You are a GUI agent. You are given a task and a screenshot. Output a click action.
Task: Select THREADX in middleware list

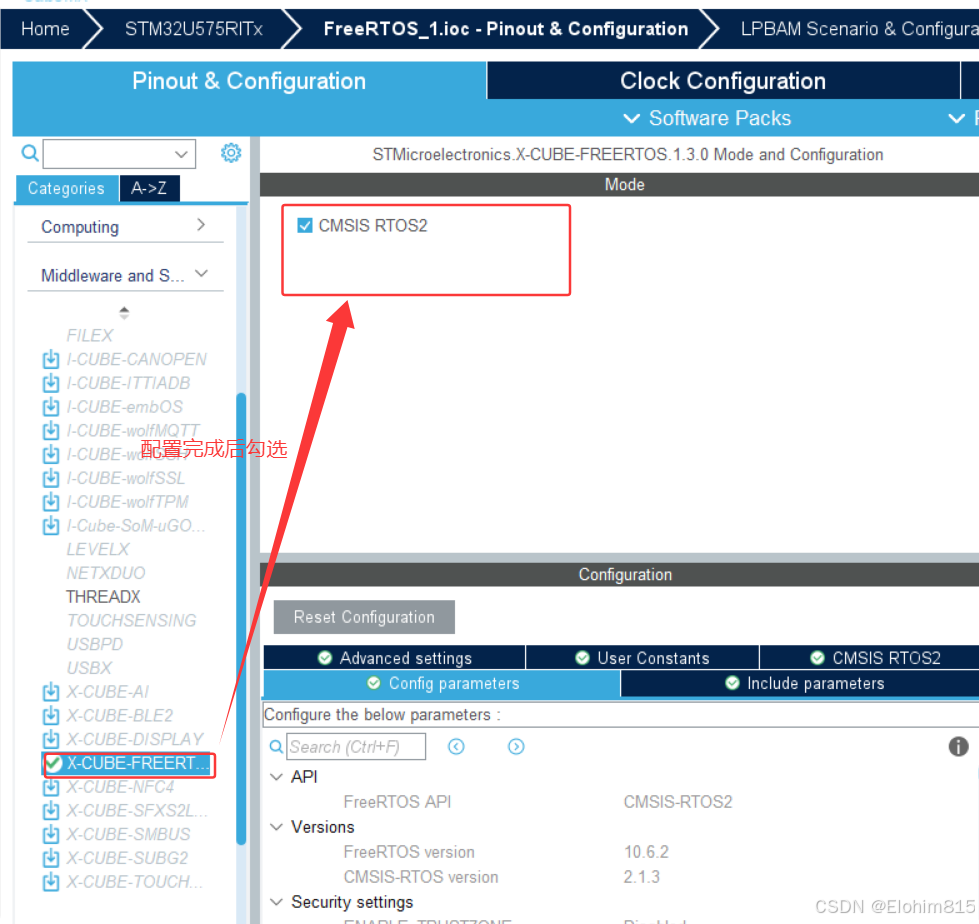click(x=104, y=597)
